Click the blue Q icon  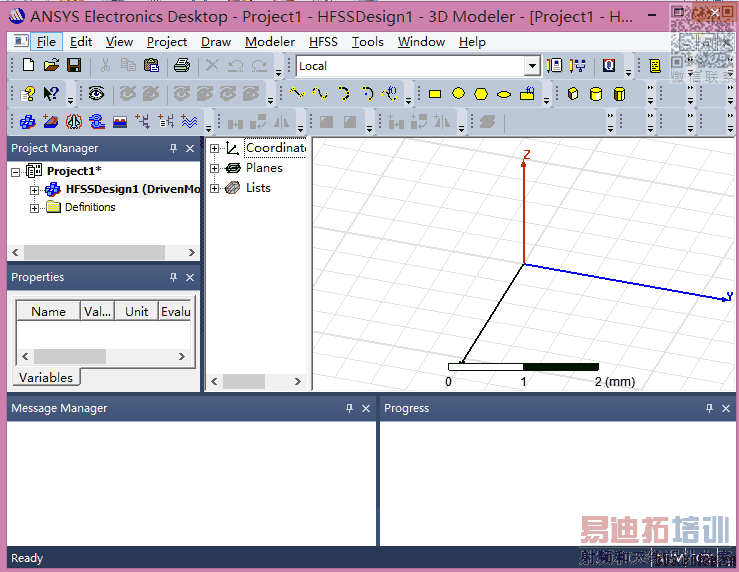tap(608, 65)
